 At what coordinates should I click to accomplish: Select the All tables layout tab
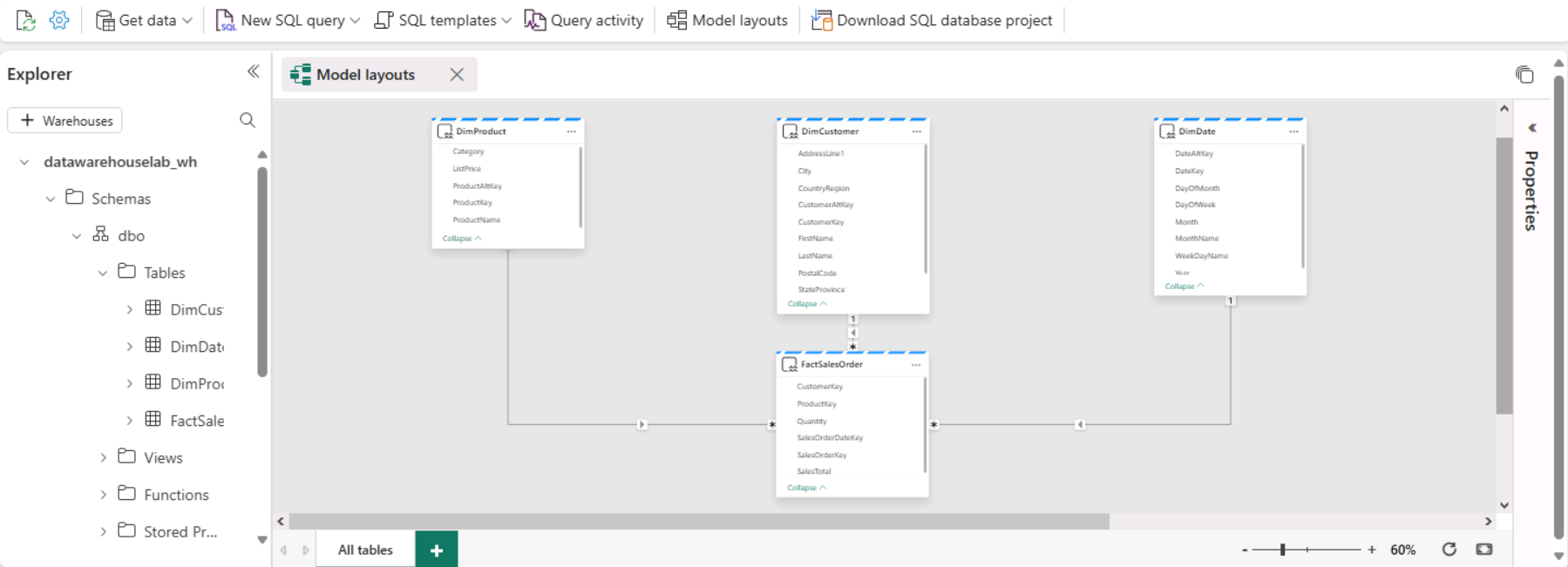365,550
